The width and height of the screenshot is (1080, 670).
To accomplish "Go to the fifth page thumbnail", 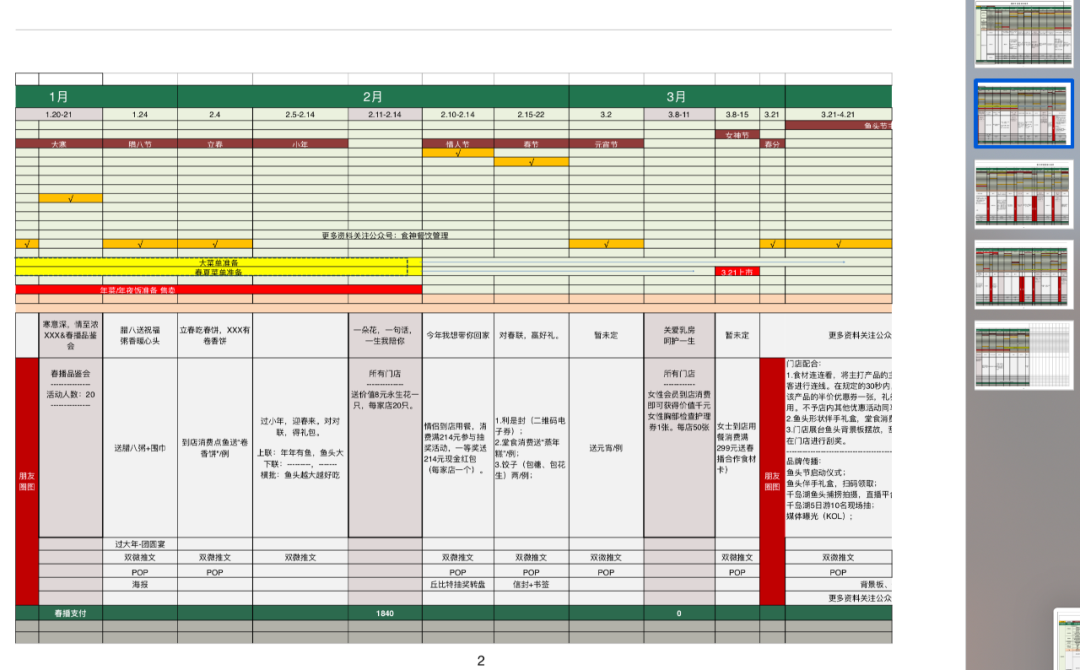I will click(1024, 355).
